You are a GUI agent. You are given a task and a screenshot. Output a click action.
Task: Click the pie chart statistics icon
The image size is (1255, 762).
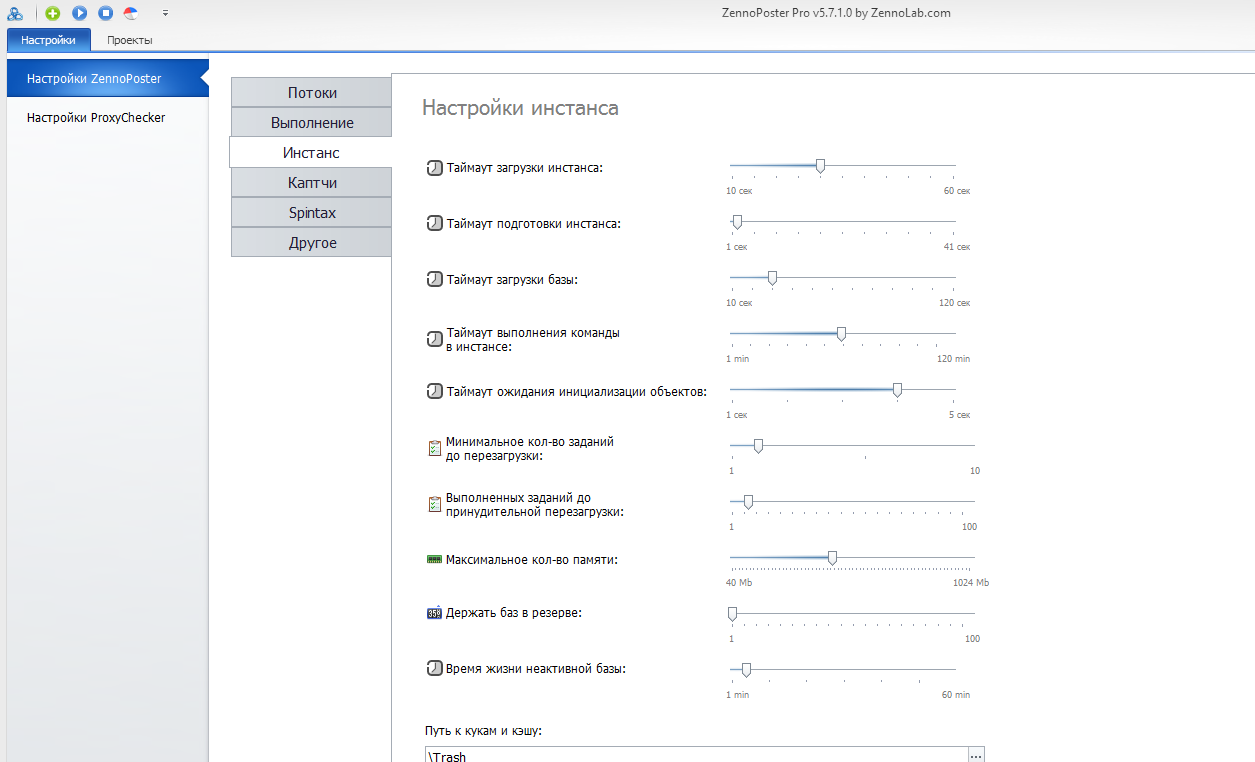pyautogui.click(x=131, y=13)
